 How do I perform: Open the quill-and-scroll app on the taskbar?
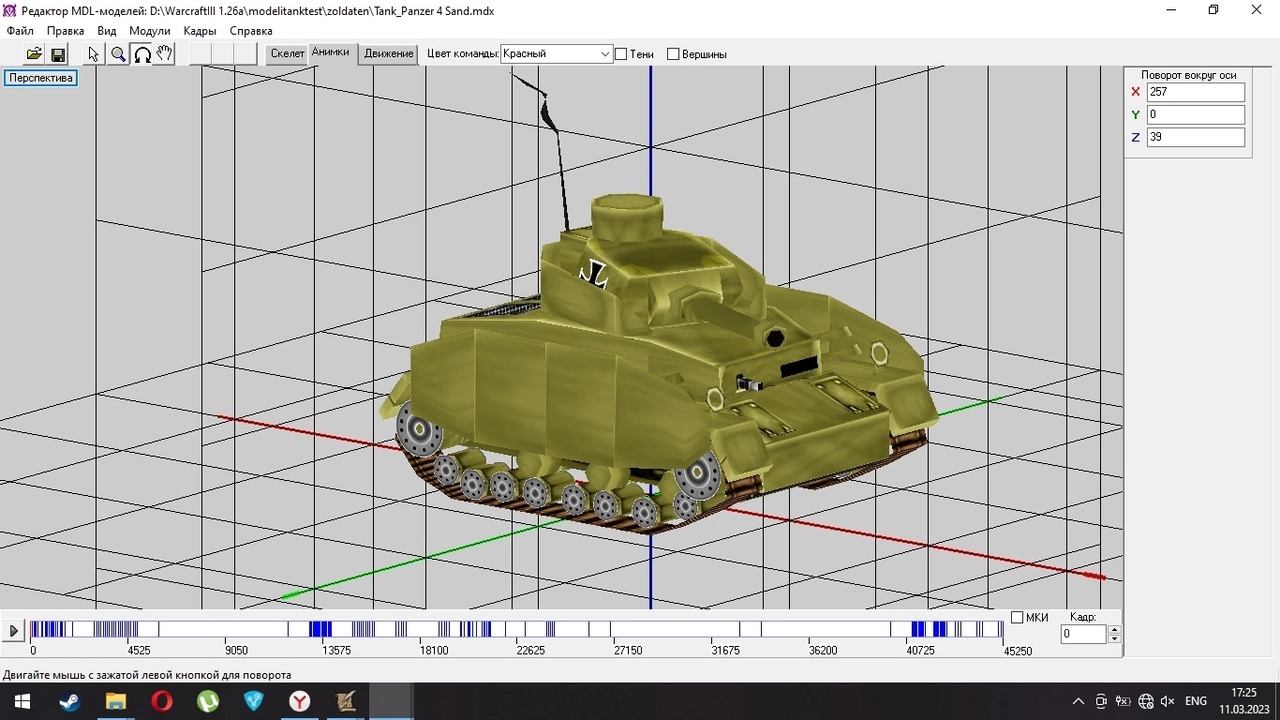tap(346, 701)
